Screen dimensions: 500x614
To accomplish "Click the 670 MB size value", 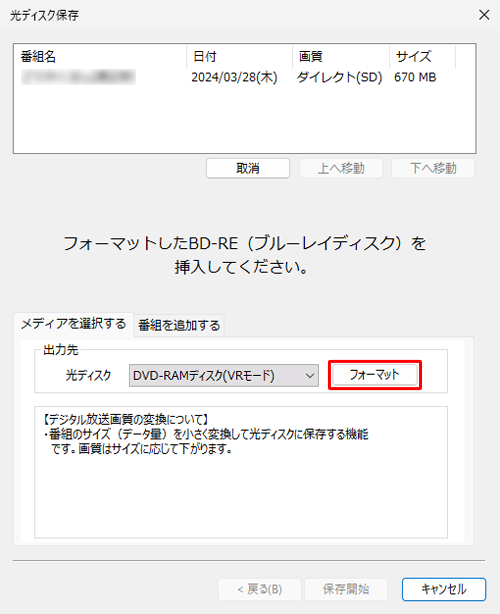I will coord(415,77).
